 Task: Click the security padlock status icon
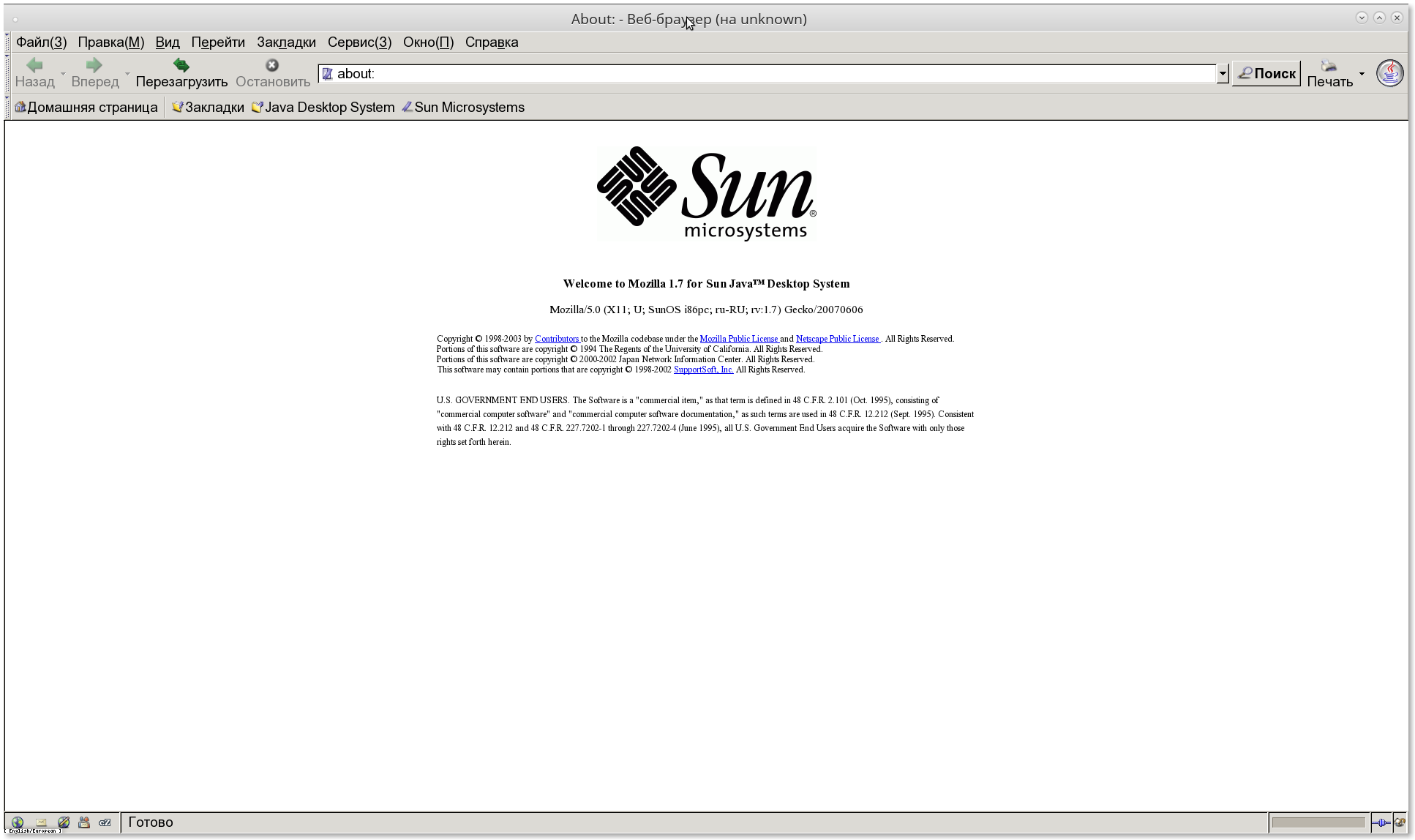1399,822
